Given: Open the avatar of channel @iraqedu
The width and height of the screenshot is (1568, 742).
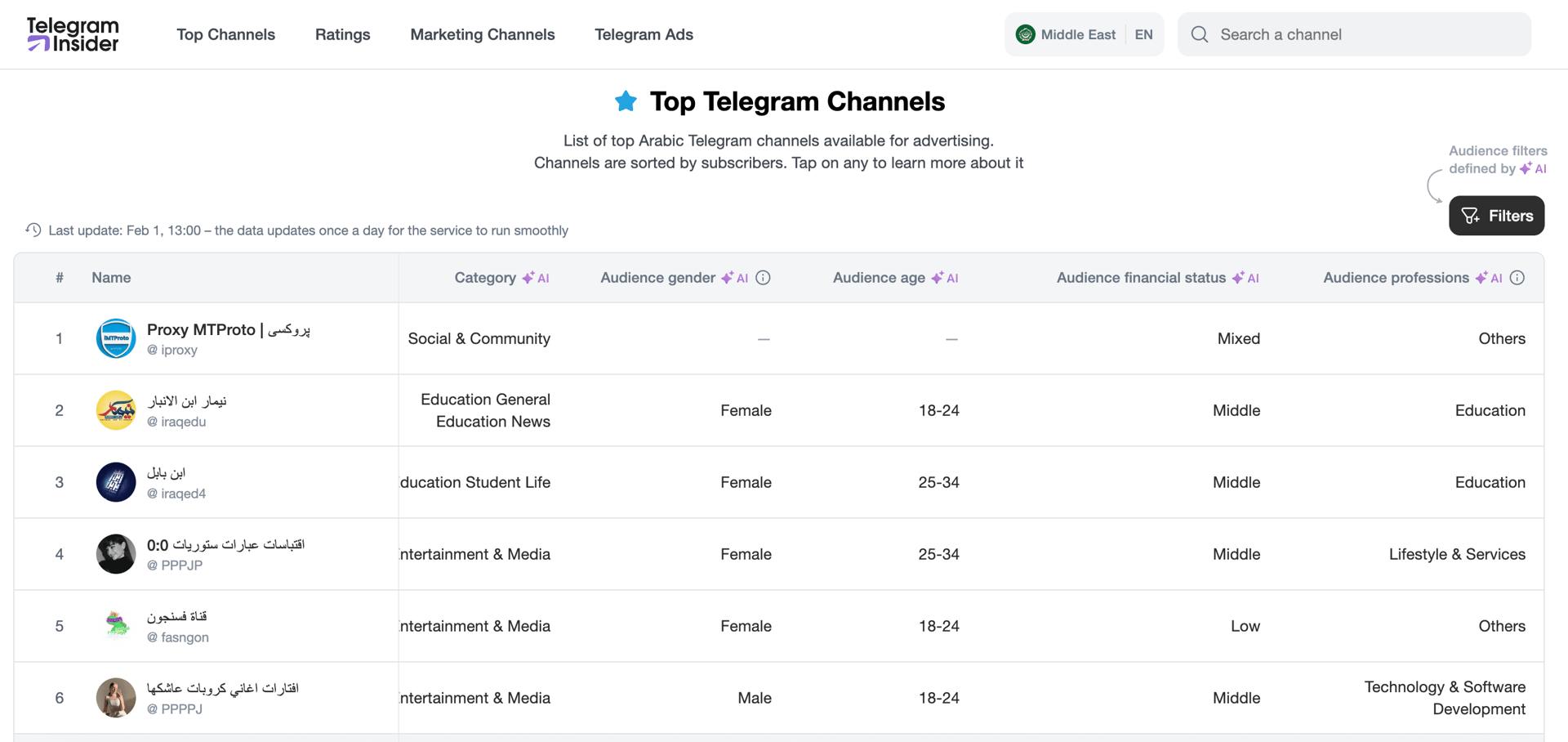Looking at the screenshot, I should click(x=116, y=410).
